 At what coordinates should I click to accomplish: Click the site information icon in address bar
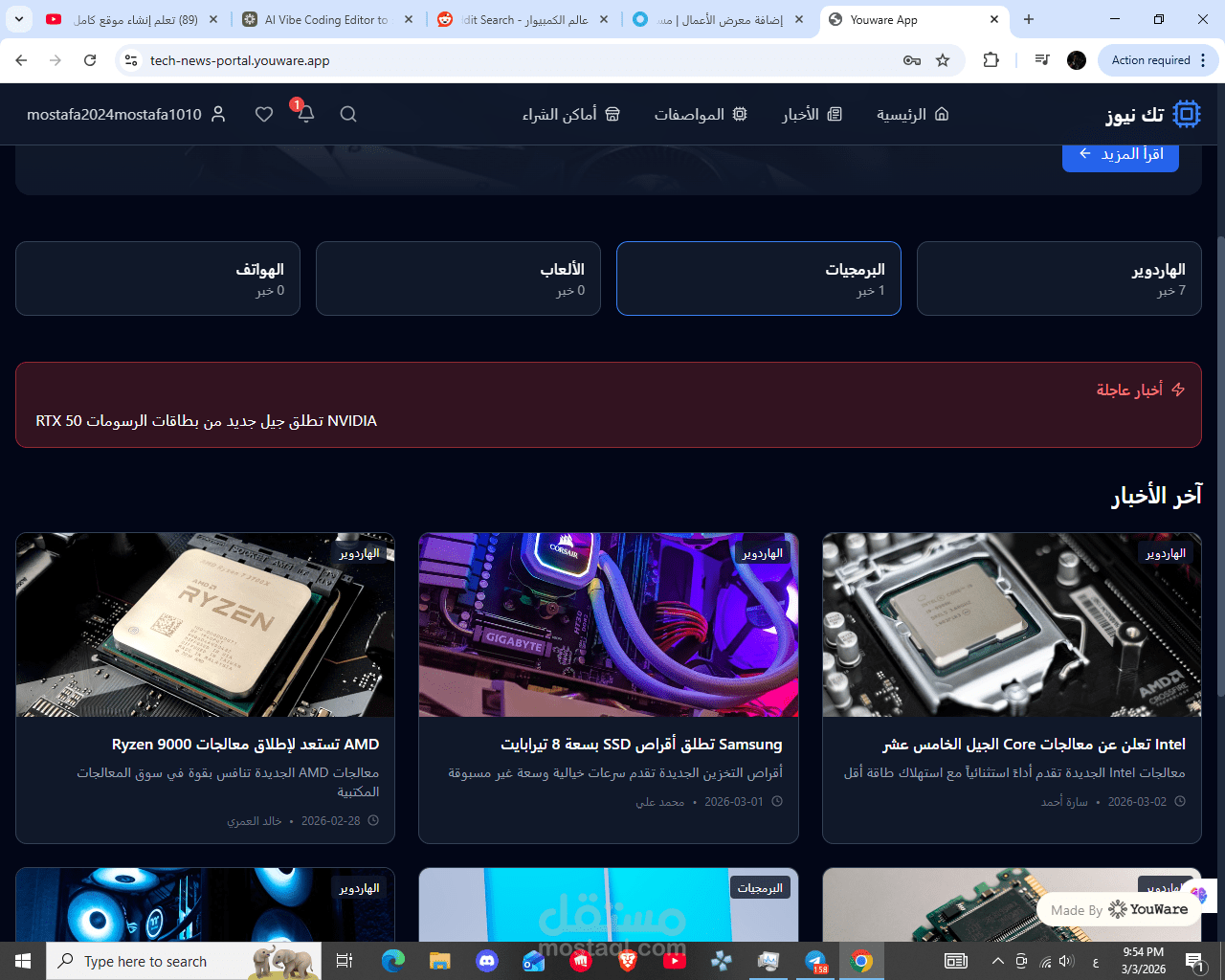tap(131, 60)
